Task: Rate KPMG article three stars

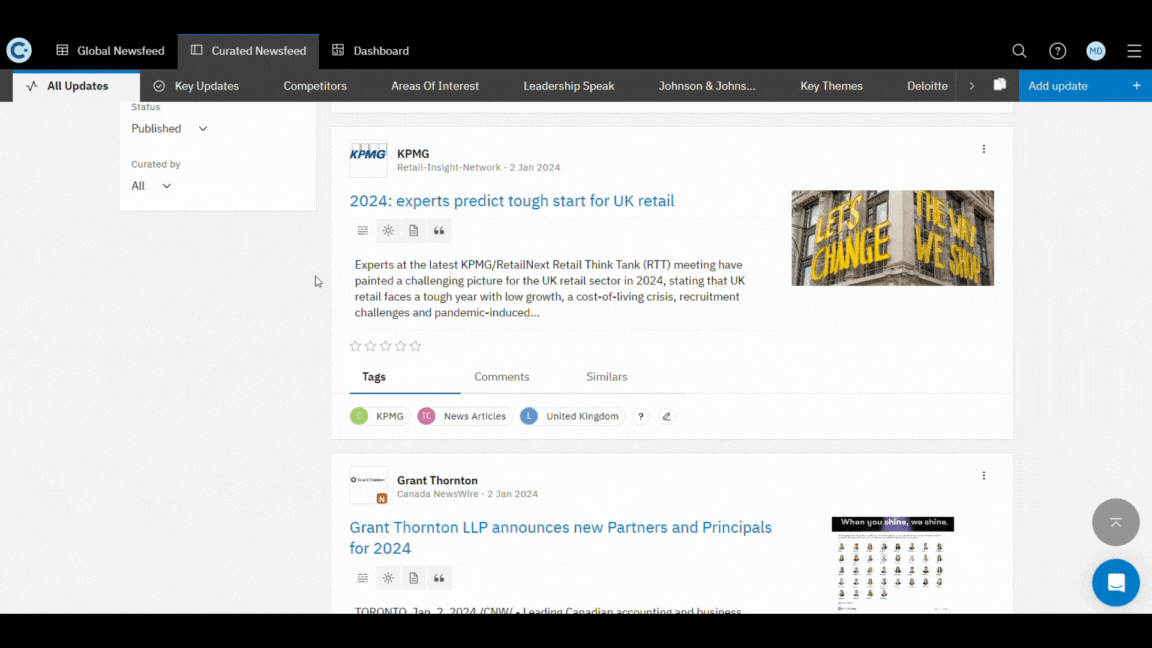Action: [x=386, y=346]
